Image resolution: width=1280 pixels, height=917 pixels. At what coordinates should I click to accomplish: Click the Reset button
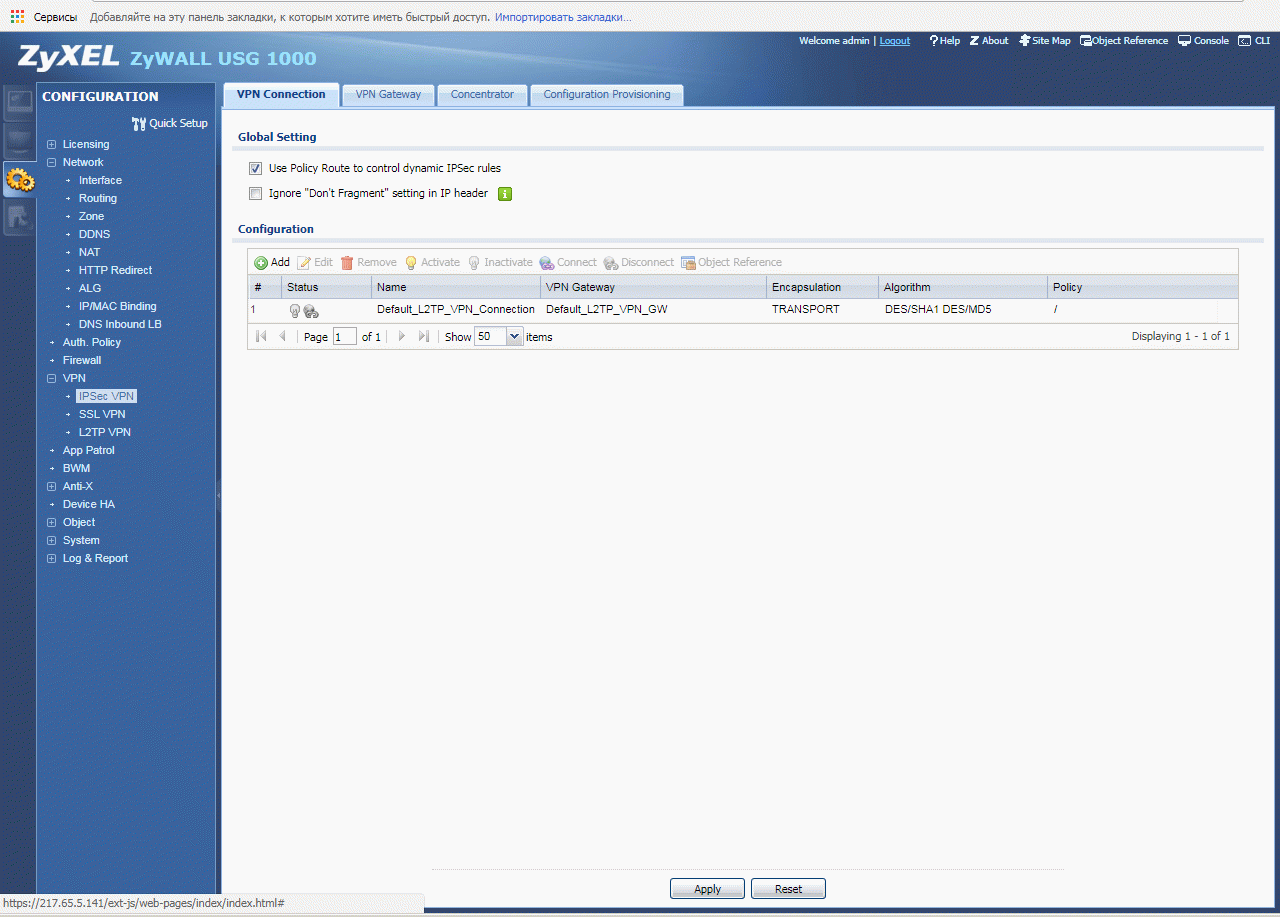pyautogui.click(x=788, y=889)
